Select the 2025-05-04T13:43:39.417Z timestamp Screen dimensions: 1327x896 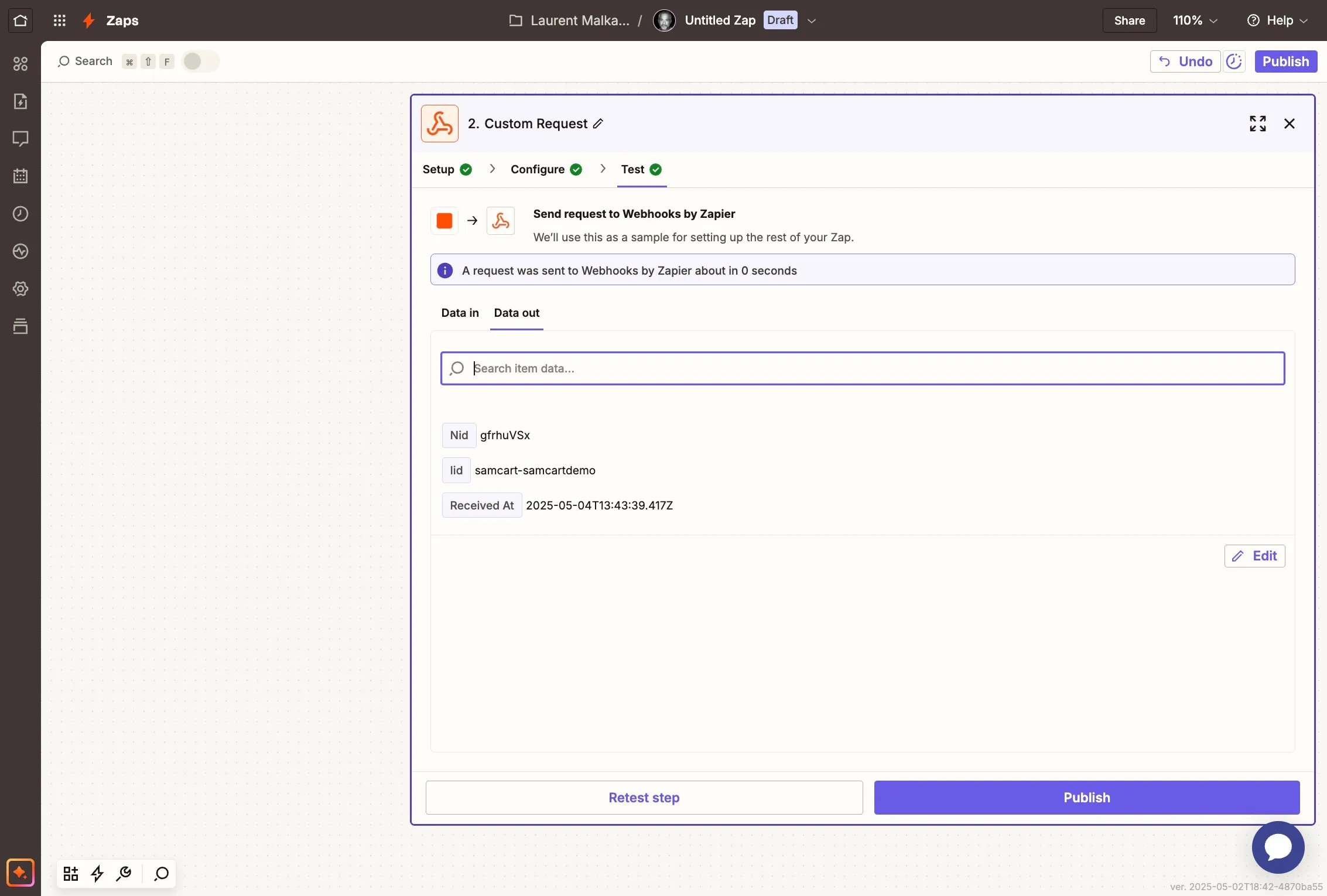click(x=599, y=505)
